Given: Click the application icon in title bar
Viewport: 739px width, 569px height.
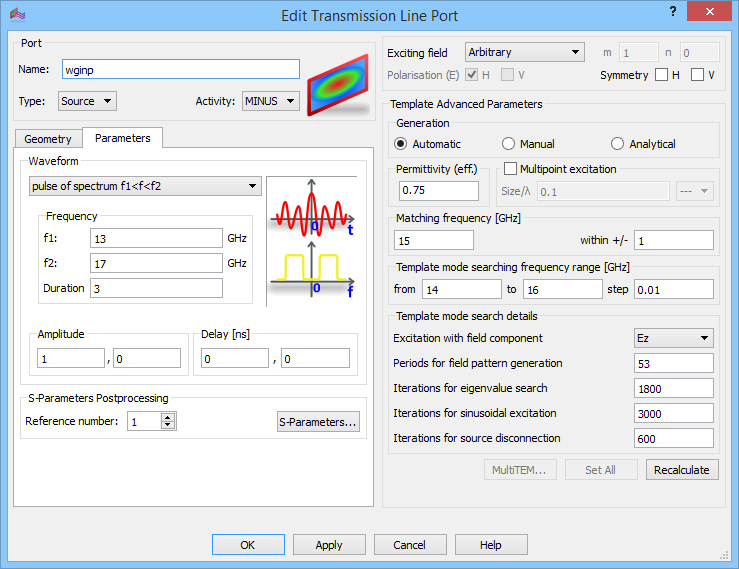Looking at the screenshot, I should coord(17,15).
